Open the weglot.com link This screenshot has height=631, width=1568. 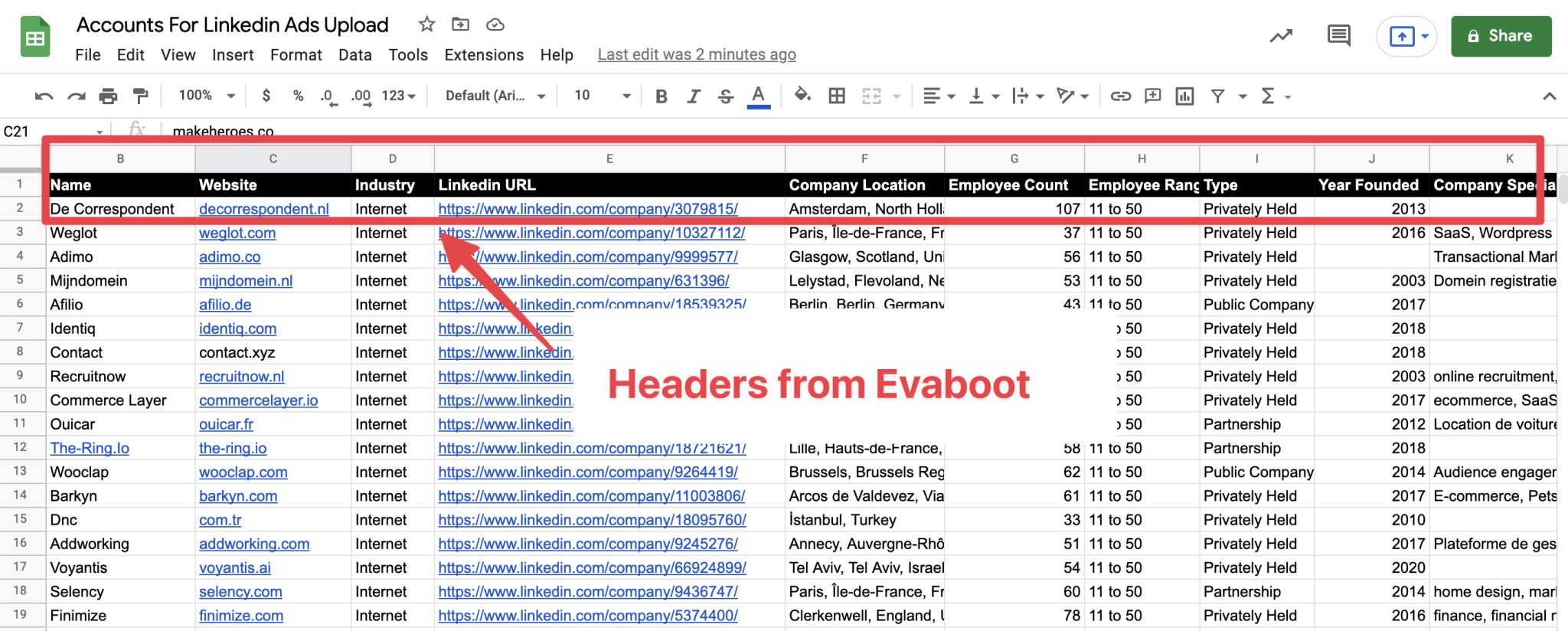pyautogui.click(x=237, y=233)
